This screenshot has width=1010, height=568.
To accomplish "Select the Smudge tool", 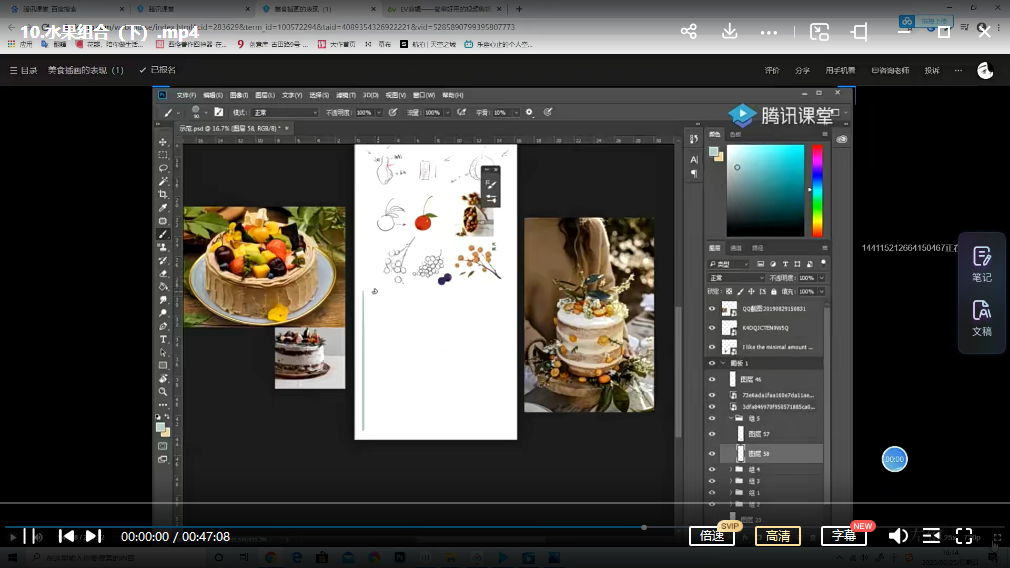I will pos(163,300).
